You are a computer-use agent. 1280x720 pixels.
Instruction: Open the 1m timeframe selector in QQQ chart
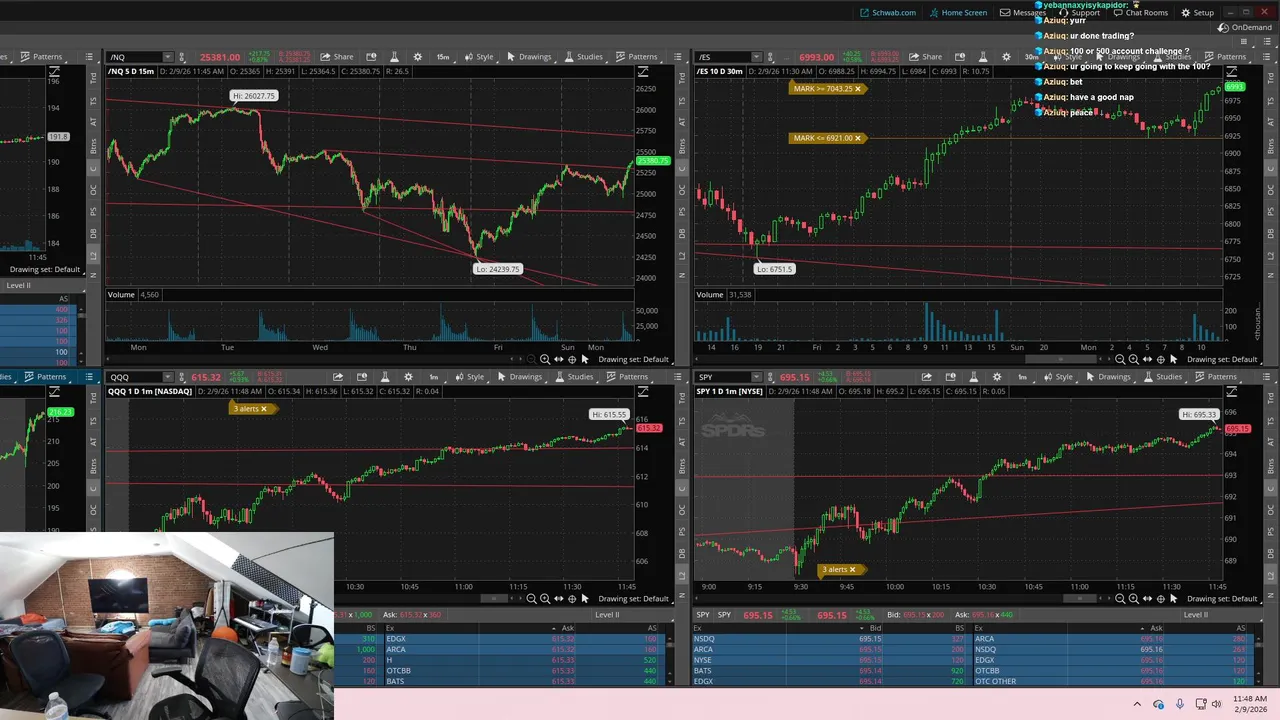click(434, 377)
